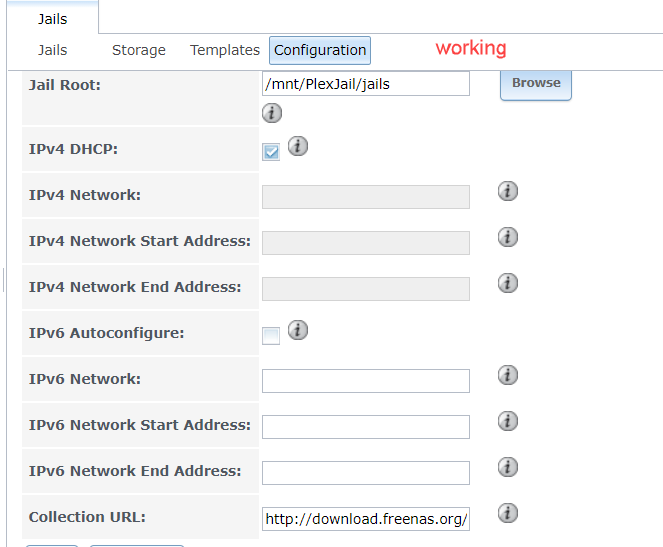Viewport: 663px width, 547px height.
Task: Disable the IPv4 DHCP checkbox
Action: pos(271,151)
